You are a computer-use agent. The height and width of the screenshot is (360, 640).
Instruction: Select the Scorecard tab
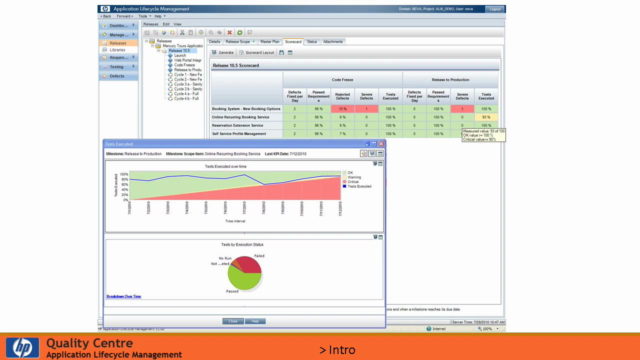click(x=293, y=42)
